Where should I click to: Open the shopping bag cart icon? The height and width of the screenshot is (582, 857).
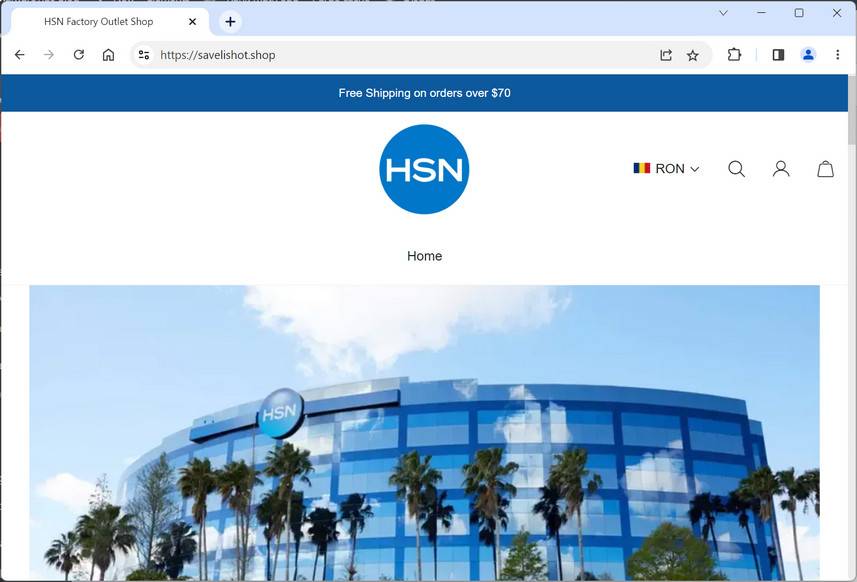[825, 169]
